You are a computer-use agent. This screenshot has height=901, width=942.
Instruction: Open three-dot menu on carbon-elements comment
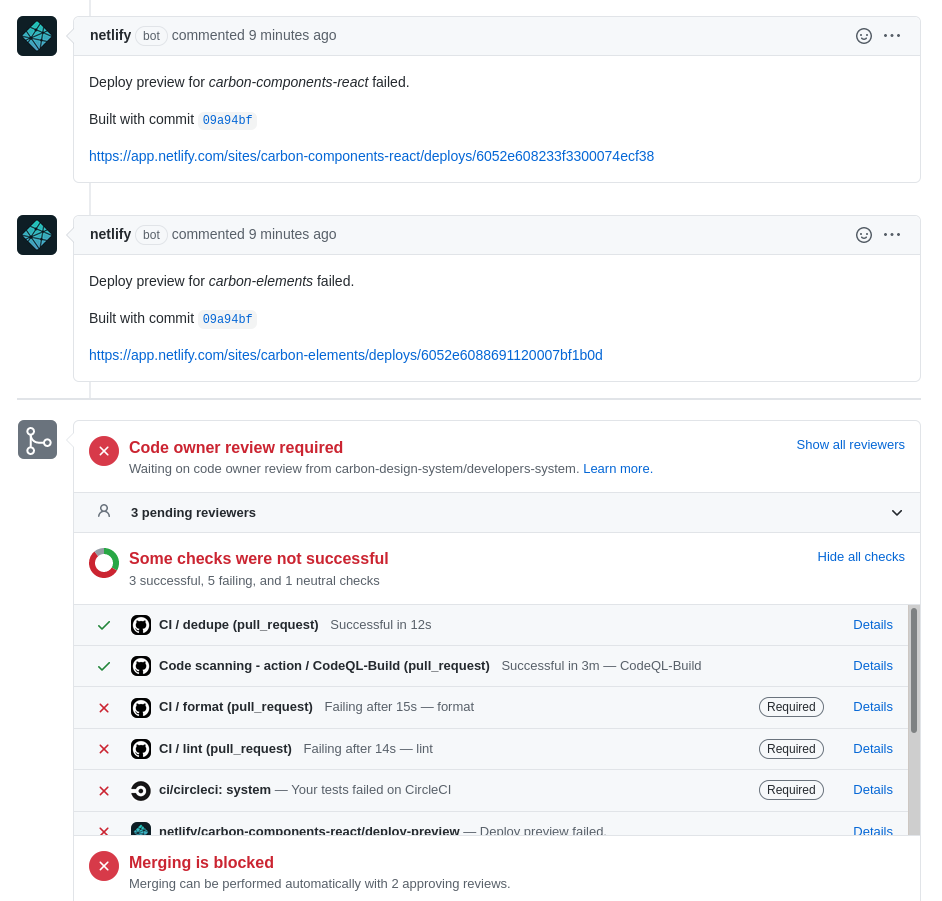click(892, 235)
